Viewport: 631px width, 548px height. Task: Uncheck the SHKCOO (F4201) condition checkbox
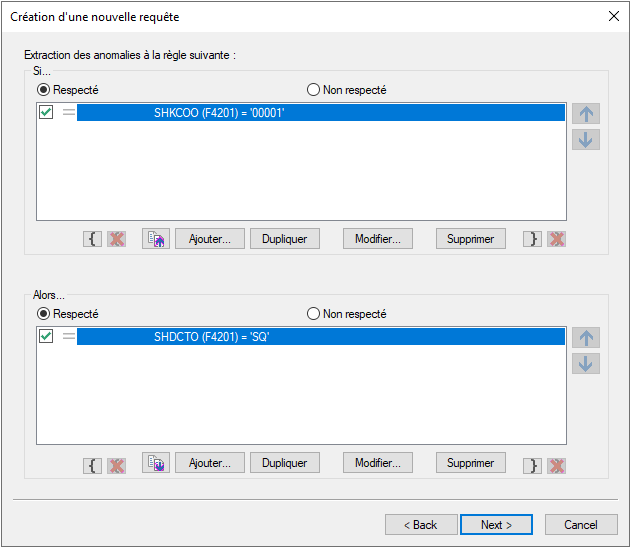(x=46, y=113)
